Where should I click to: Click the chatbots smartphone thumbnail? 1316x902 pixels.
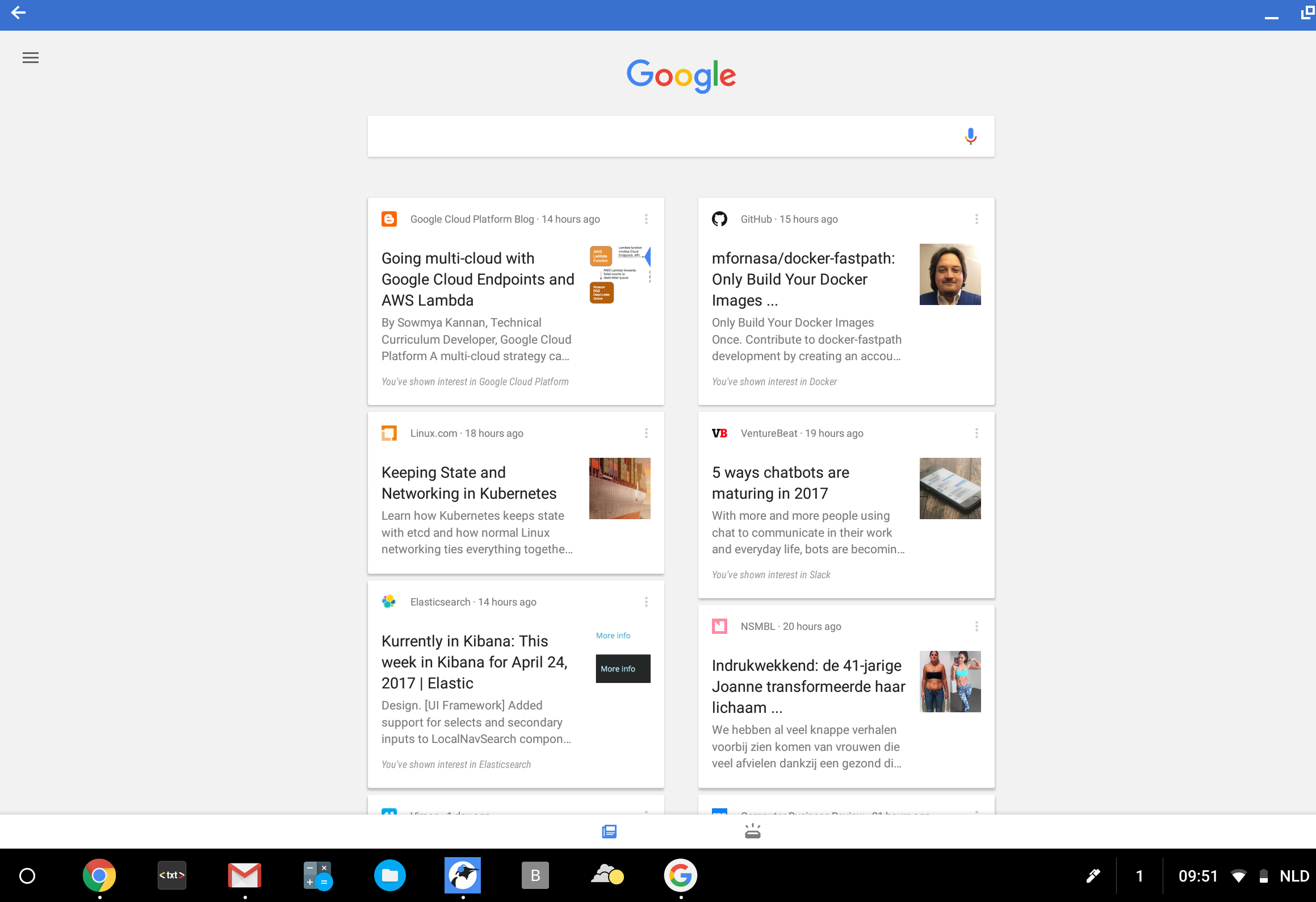tap(950, 488)
